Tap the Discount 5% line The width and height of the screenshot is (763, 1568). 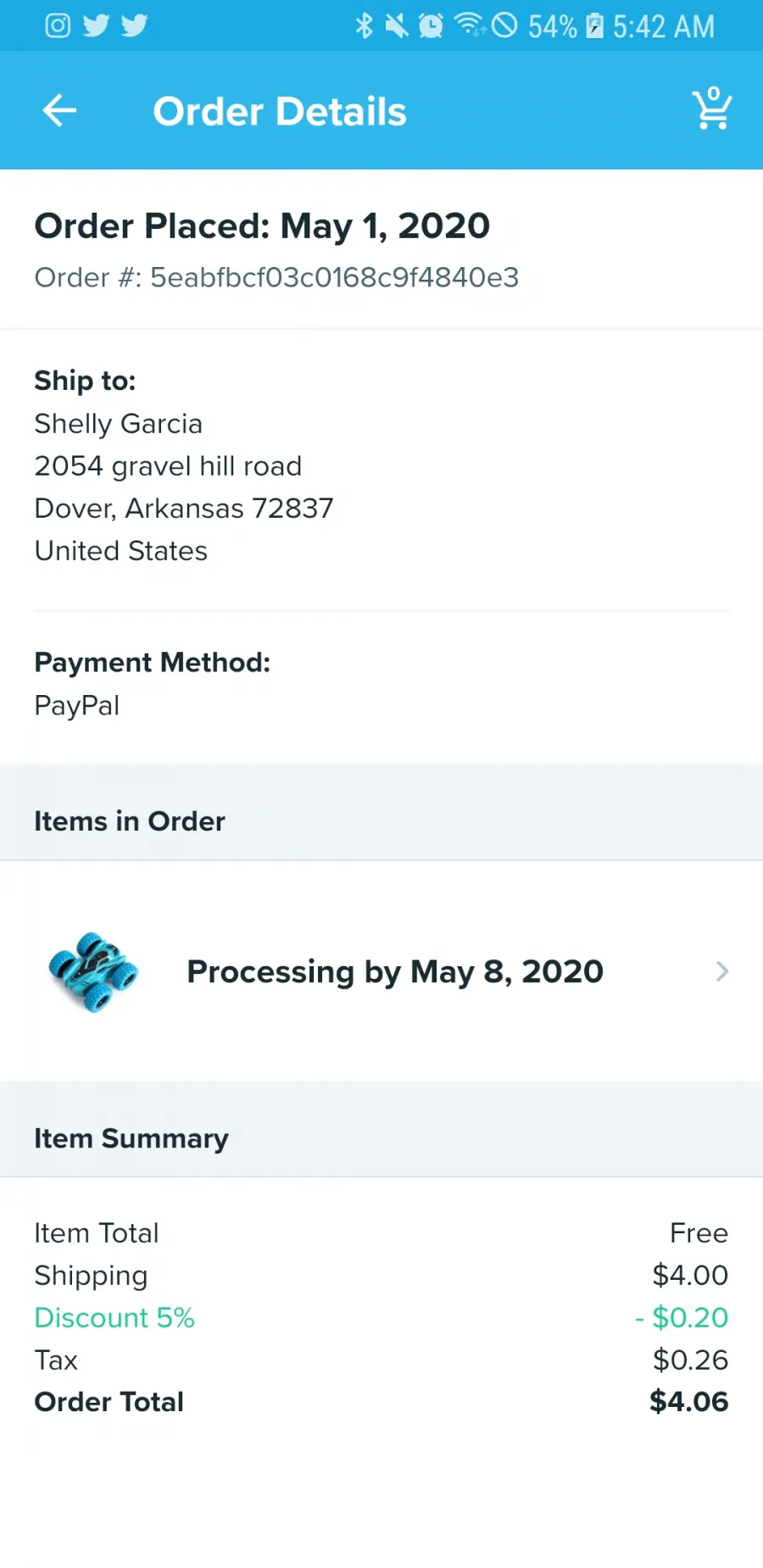pos(381,1317)
